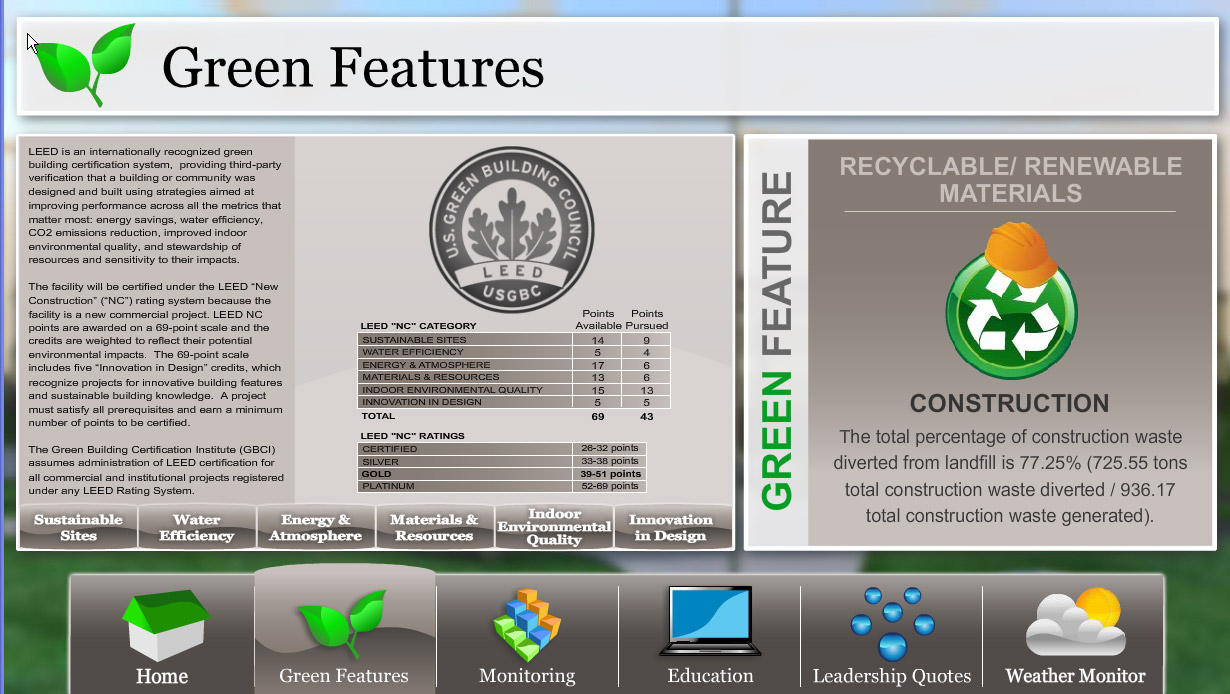Click total points available value 69

coord(598,415)
